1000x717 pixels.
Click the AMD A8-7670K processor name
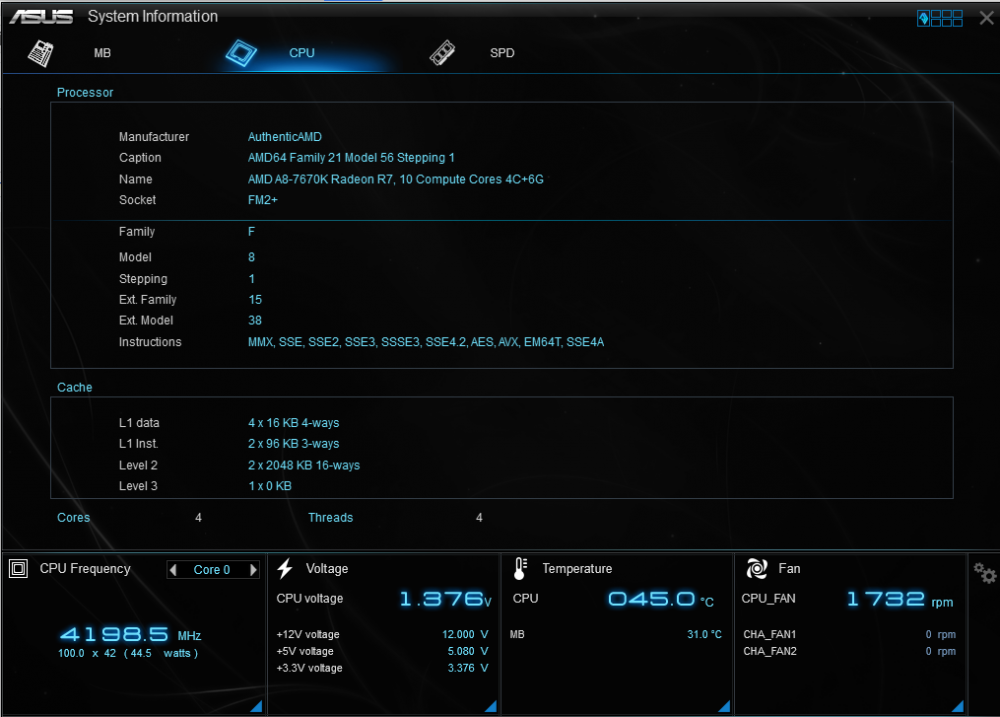(x=395, y=179)
